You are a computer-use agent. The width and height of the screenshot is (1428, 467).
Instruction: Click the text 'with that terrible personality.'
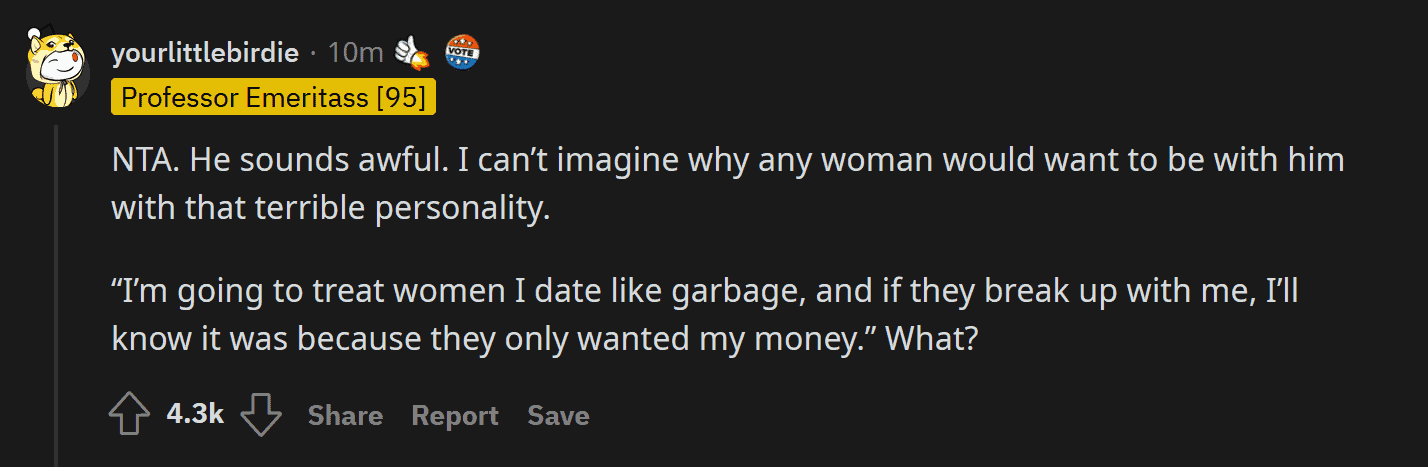tap(331, 207)
